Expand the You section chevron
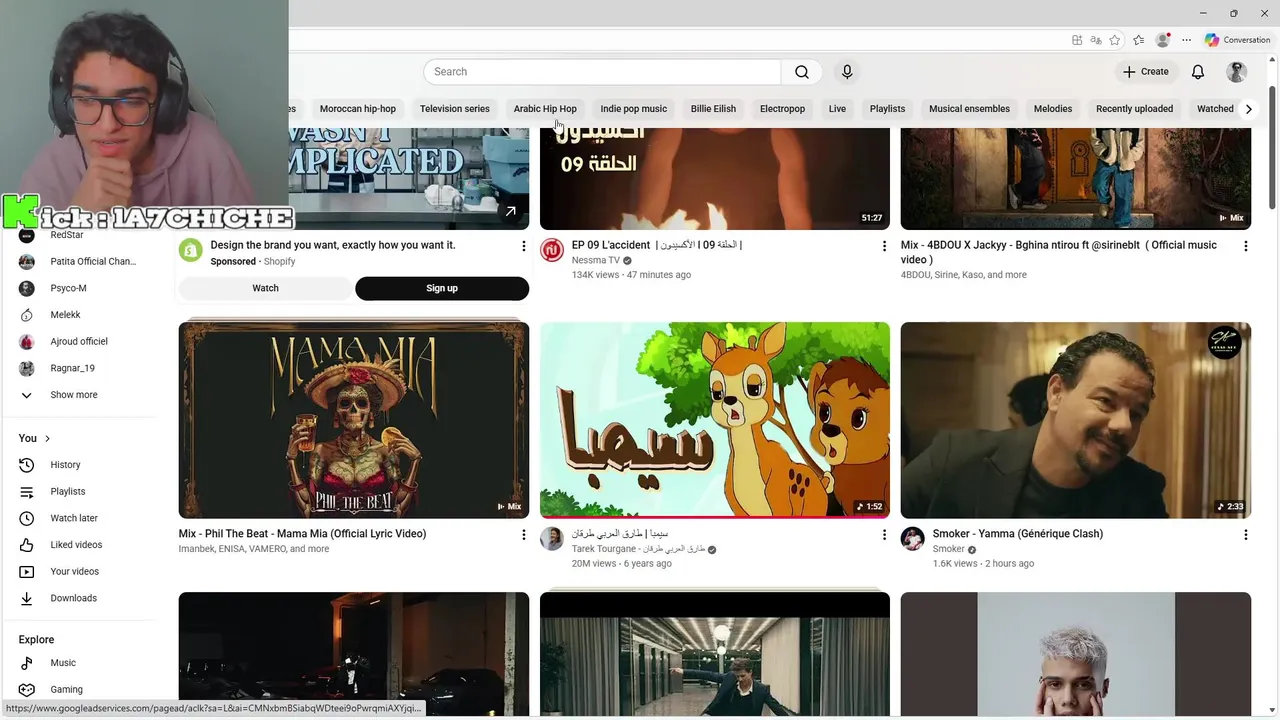The height and width of the screenshot is (720, 1280). 47,439
